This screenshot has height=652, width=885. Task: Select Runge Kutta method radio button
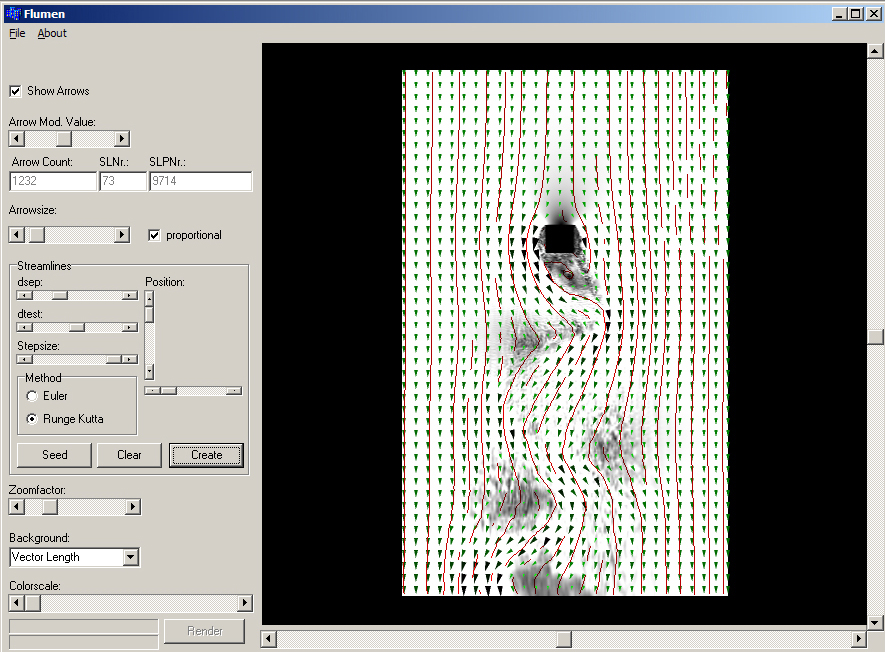click(33, 419)
